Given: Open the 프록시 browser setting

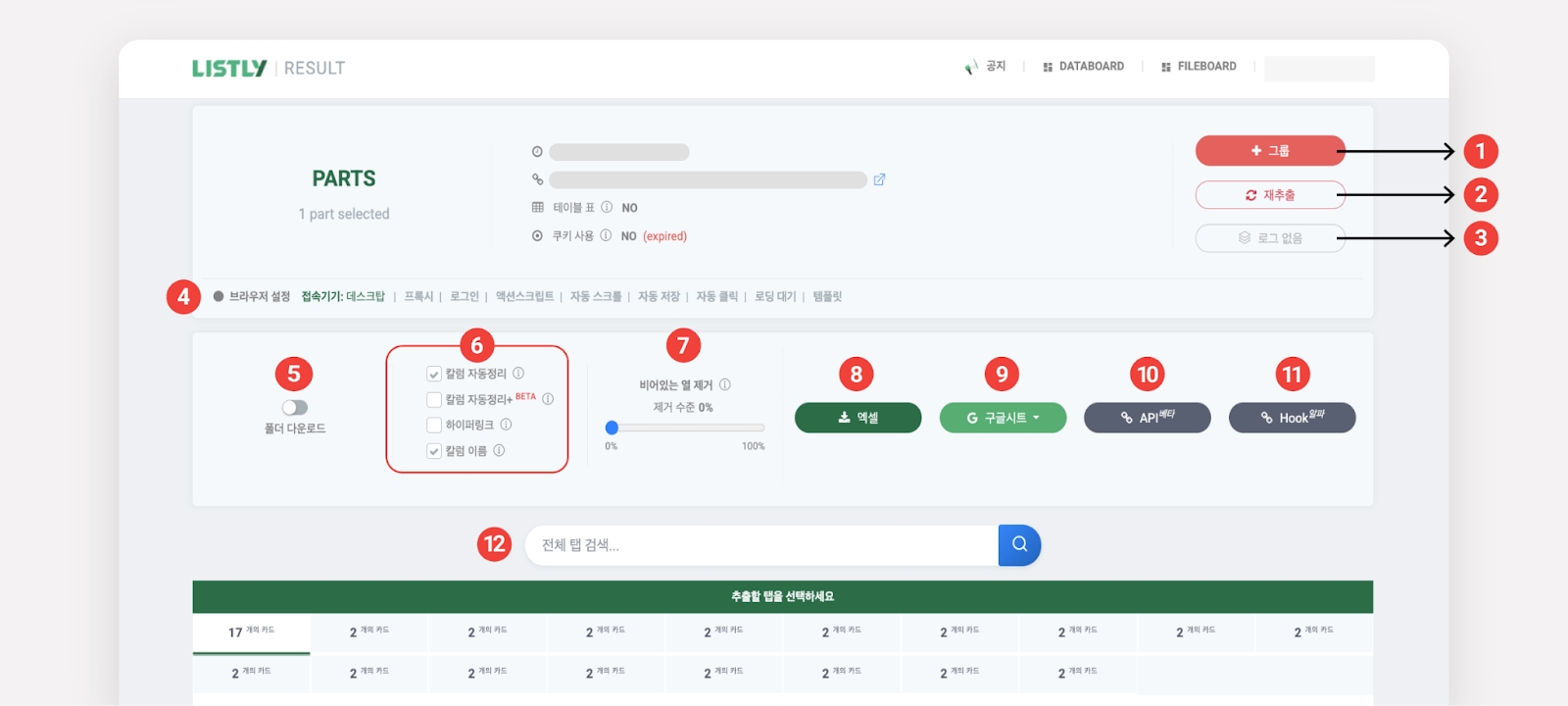Looking at the screenshot, I should [x=418, y=296].
